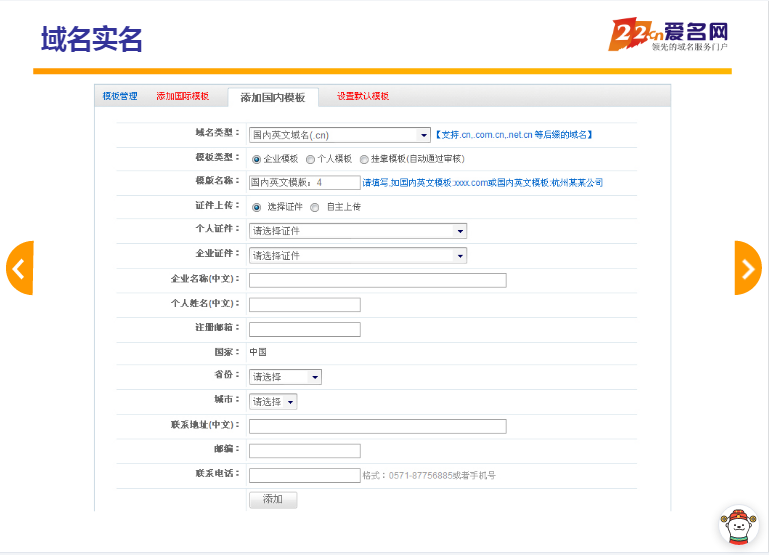Click the 添加 submit button
The height and width of the screenshot is (555, 769).
(272, 499)
